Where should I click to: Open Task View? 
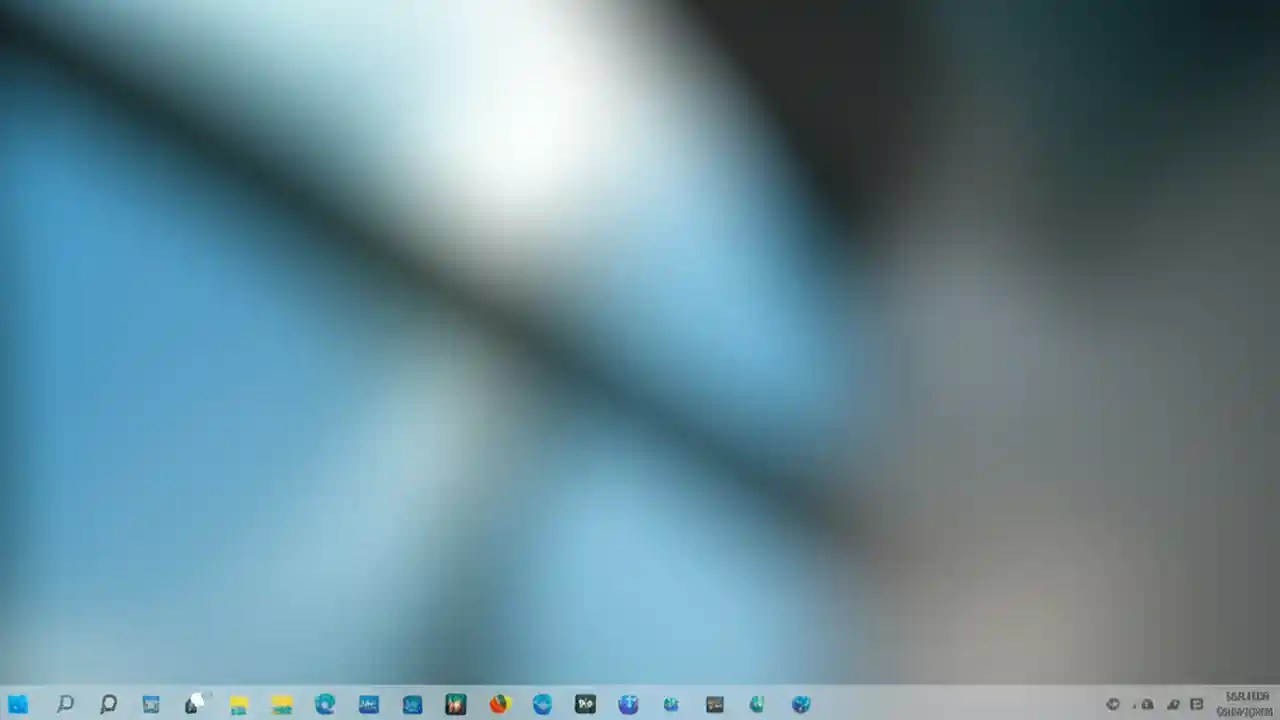(151, 704)
